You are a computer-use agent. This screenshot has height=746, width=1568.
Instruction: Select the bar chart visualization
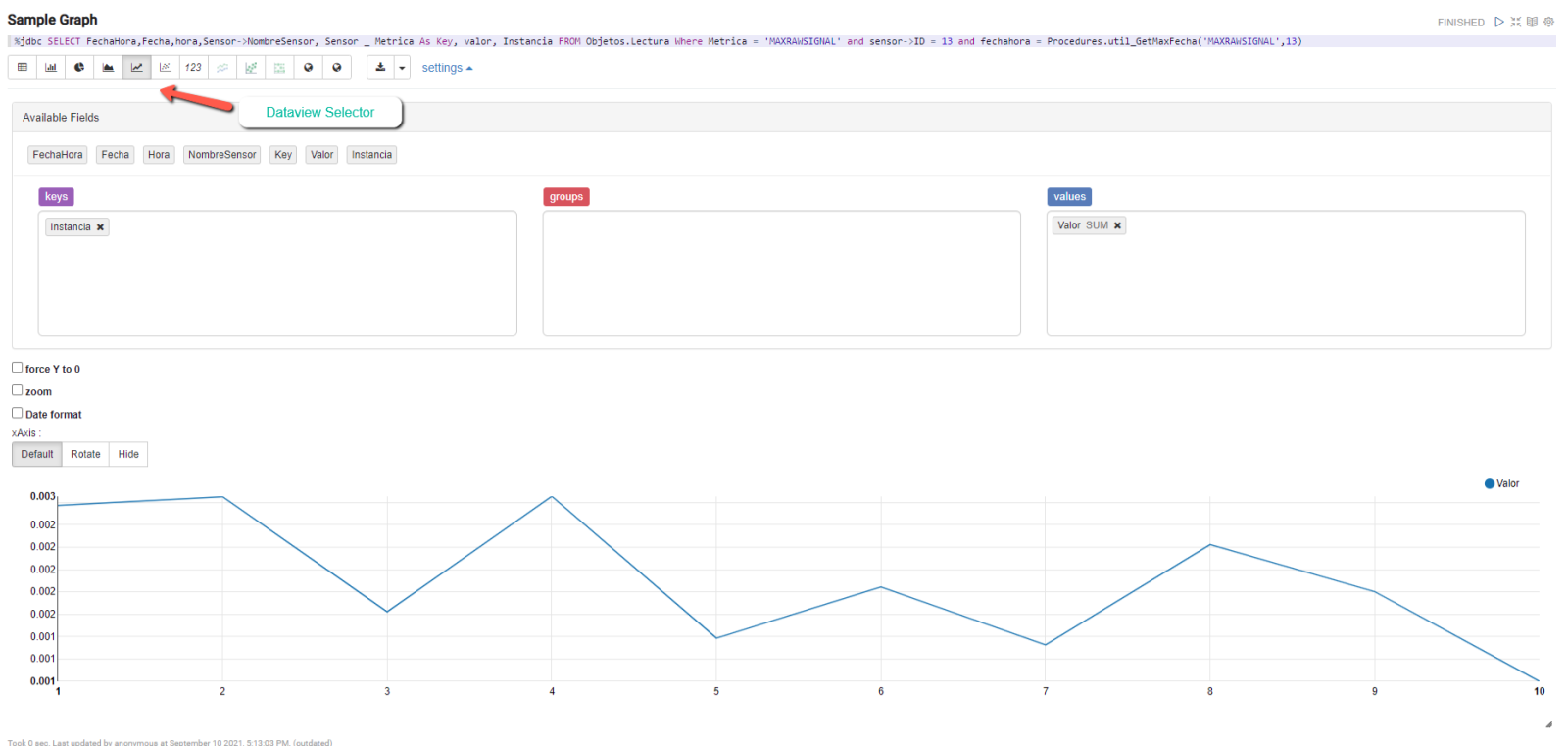coord(51,68)
